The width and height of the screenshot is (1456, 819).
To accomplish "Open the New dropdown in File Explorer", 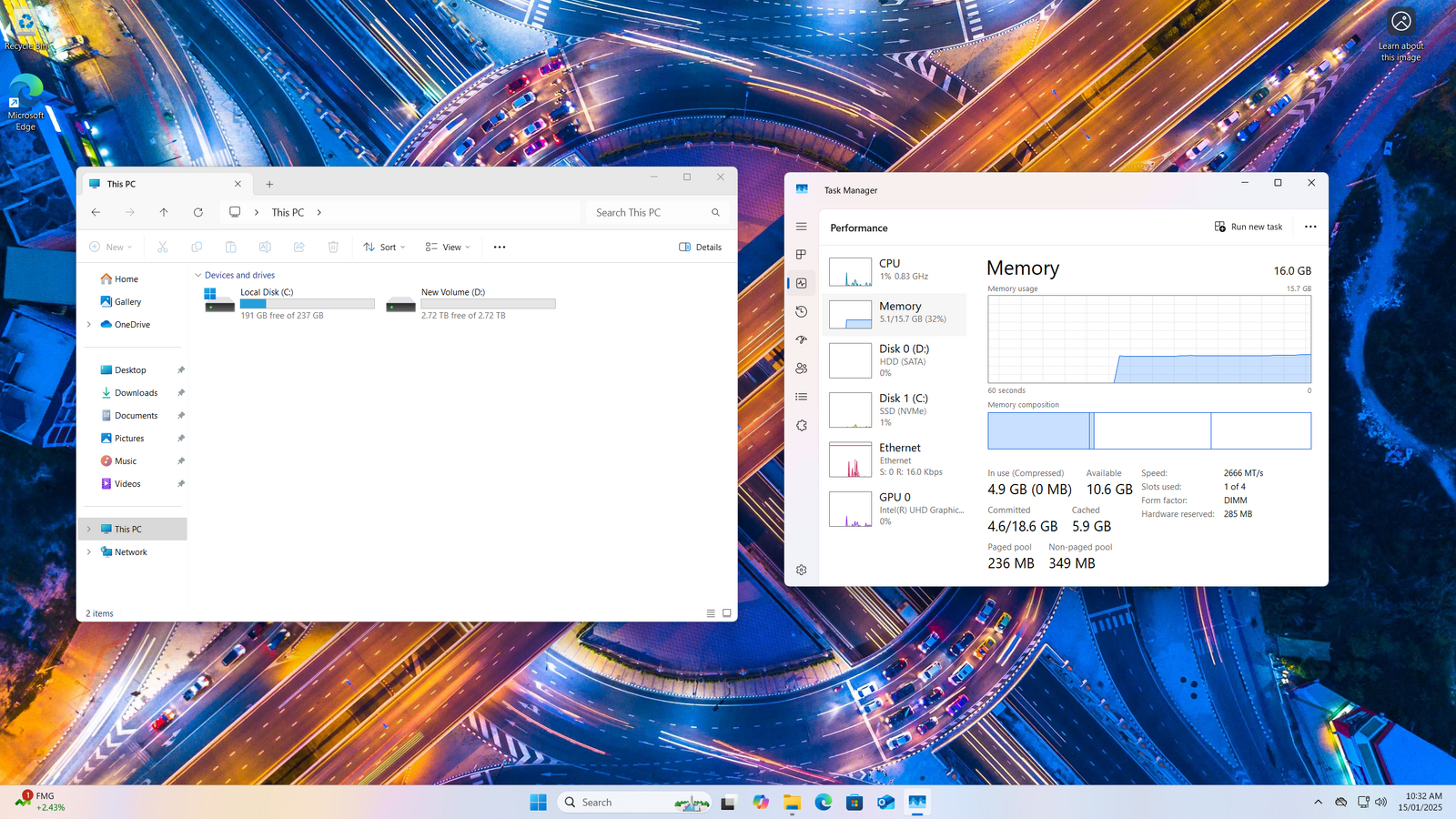I will pos(111,247).
